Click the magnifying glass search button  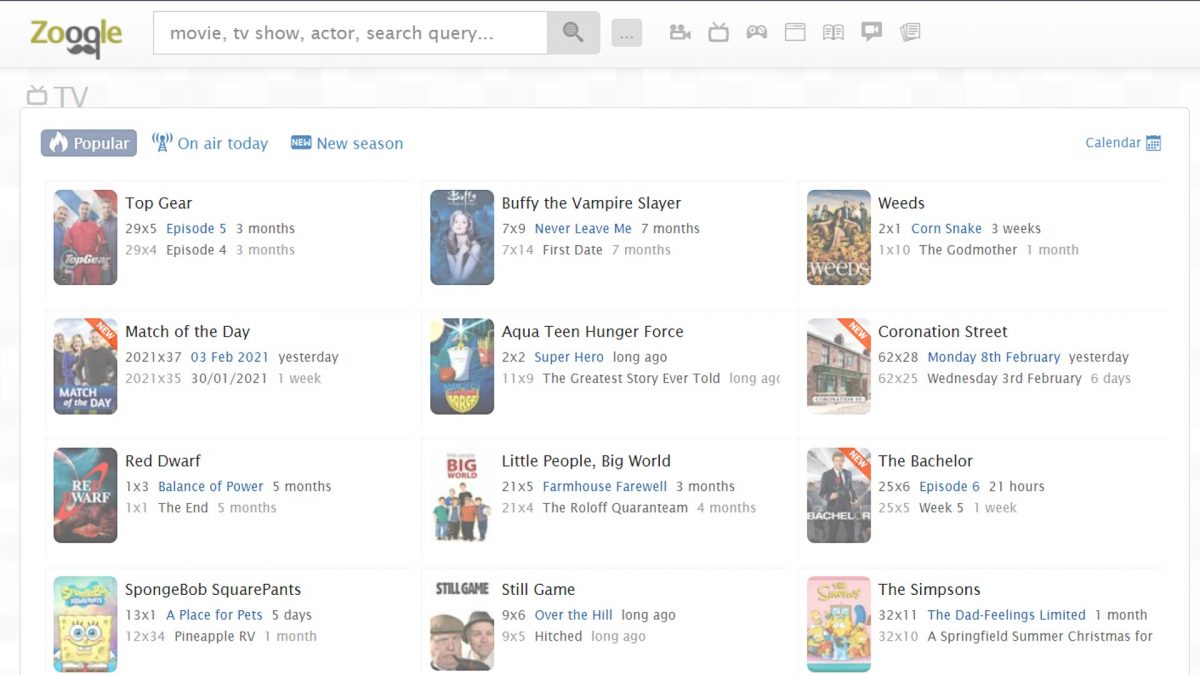[573, 33]
